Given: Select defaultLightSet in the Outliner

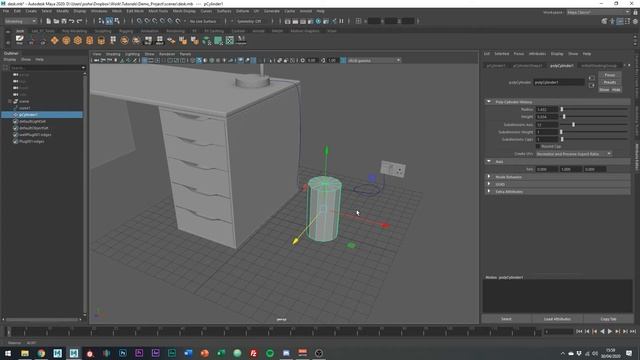Looking at the screenshot, I should [x=33, y=121].
